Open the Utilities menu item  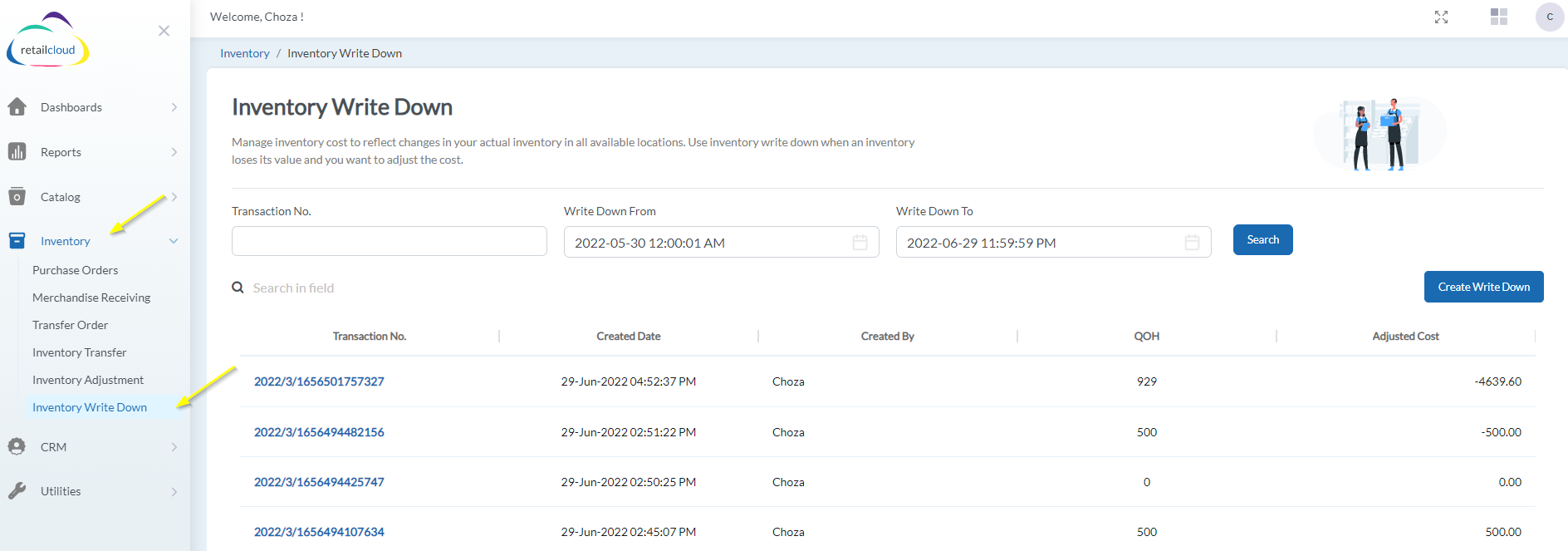click(x=61, y=491)
